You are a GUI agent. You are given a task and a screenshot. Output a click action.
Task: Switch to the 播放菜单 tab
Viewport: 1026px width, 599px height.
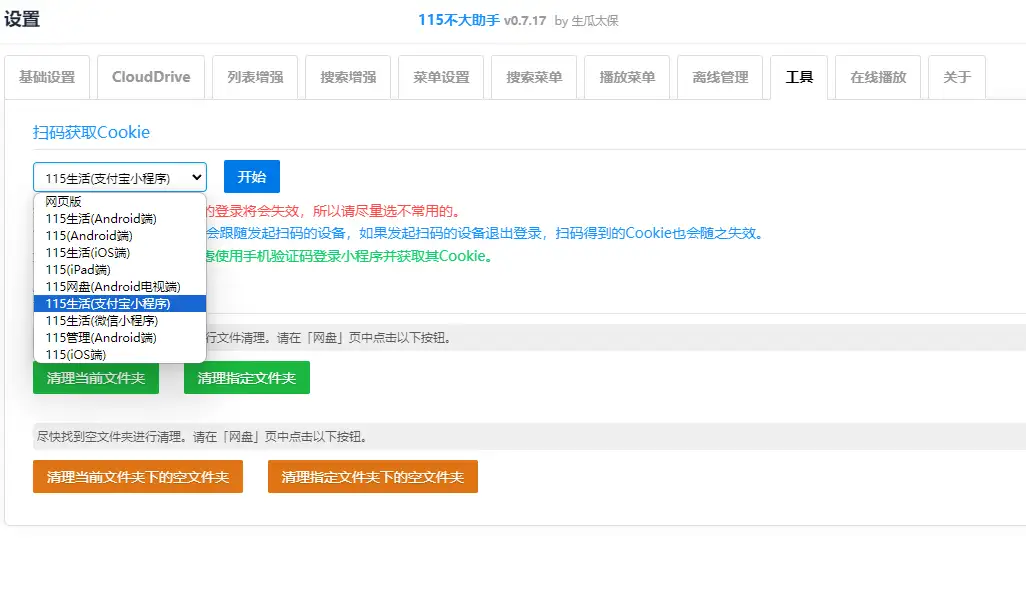click(x=626, y=76)
